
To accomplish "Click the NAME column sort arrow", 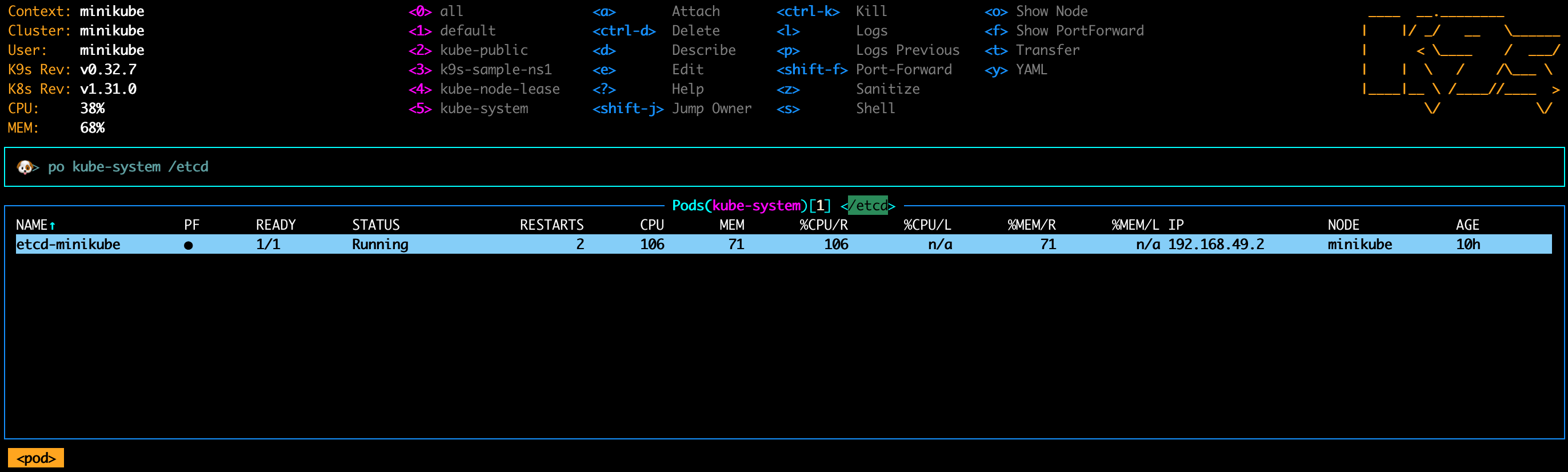I will pos(53,226).
